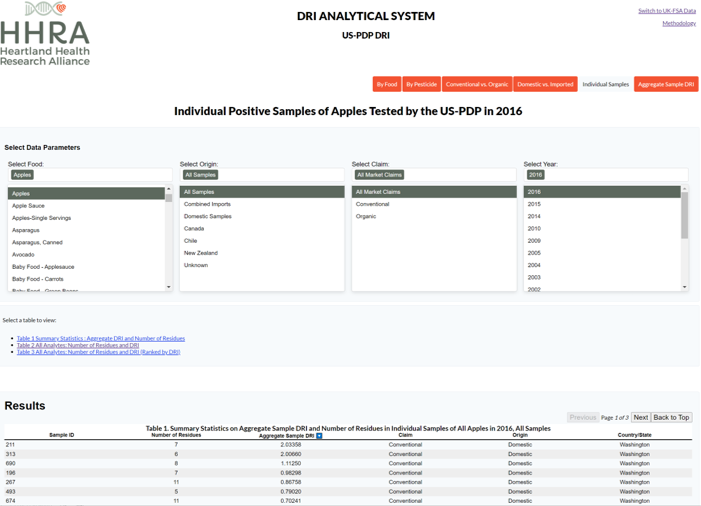Viewport: 701px width, 506px height.
Task: Select Baby Food - Carrots option
Action: (86, 279)
